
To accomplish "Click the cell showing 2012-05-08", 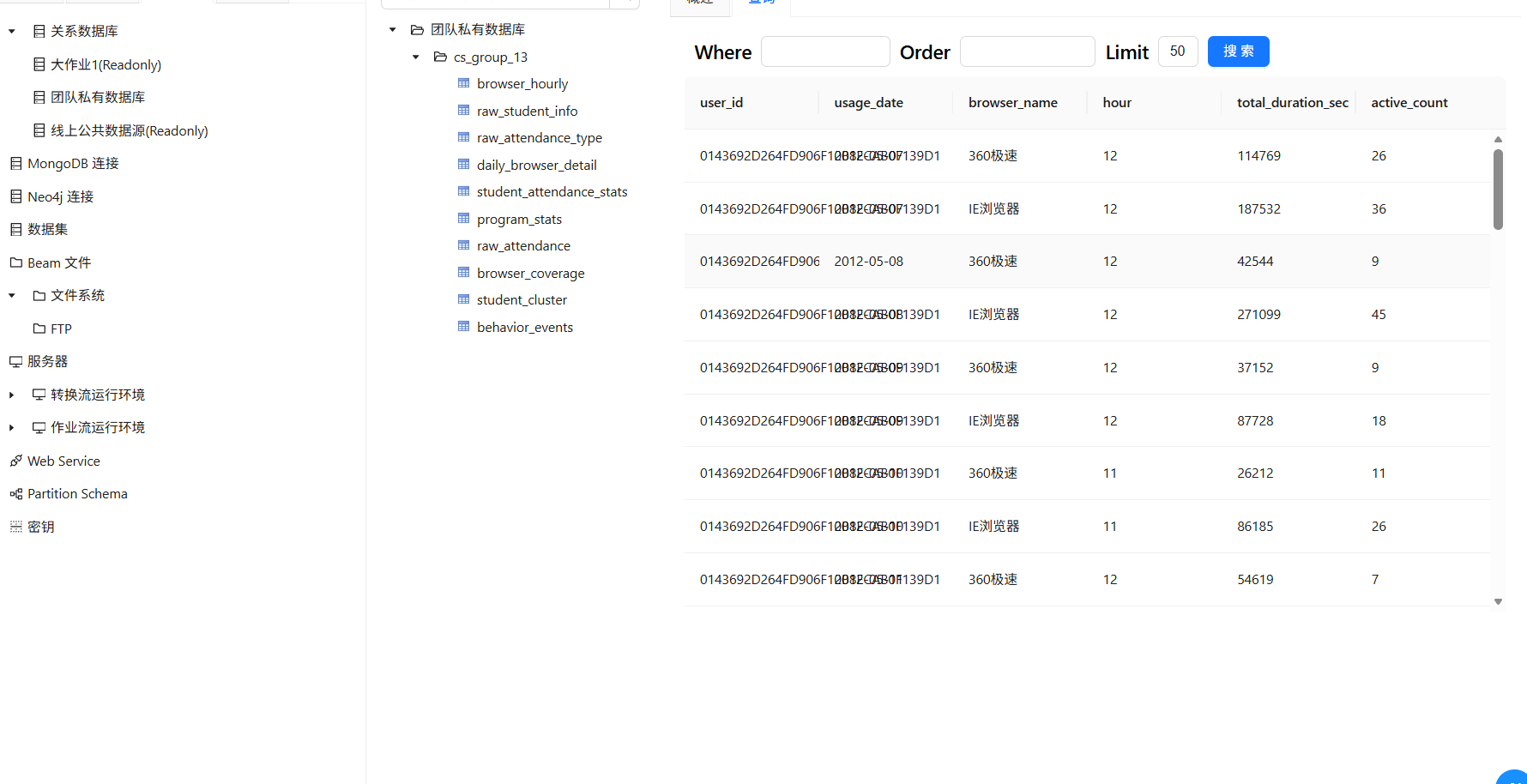I will (886, 261).
